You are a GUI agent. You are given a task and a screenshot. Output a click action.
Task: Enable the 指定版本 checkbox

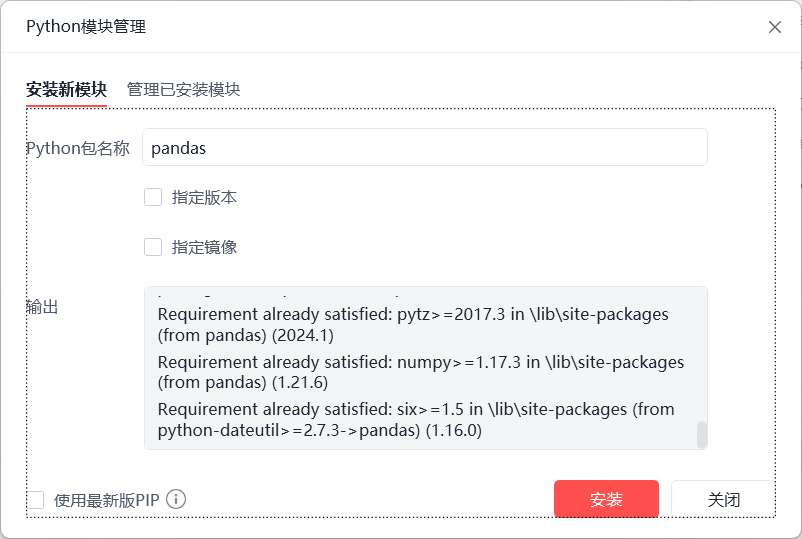153,197
